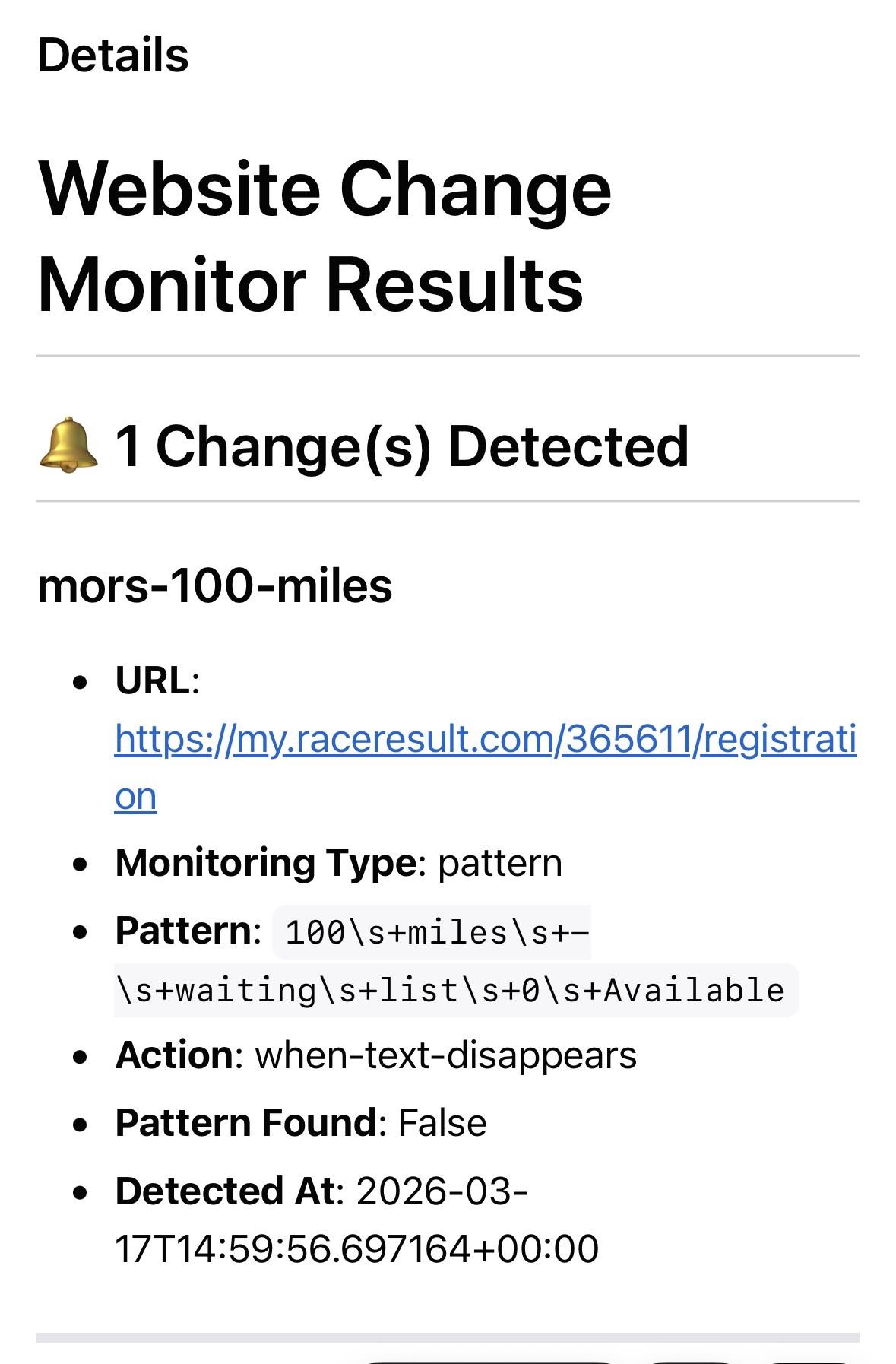Click the Website Change Monitor Results title

point(325,236)
